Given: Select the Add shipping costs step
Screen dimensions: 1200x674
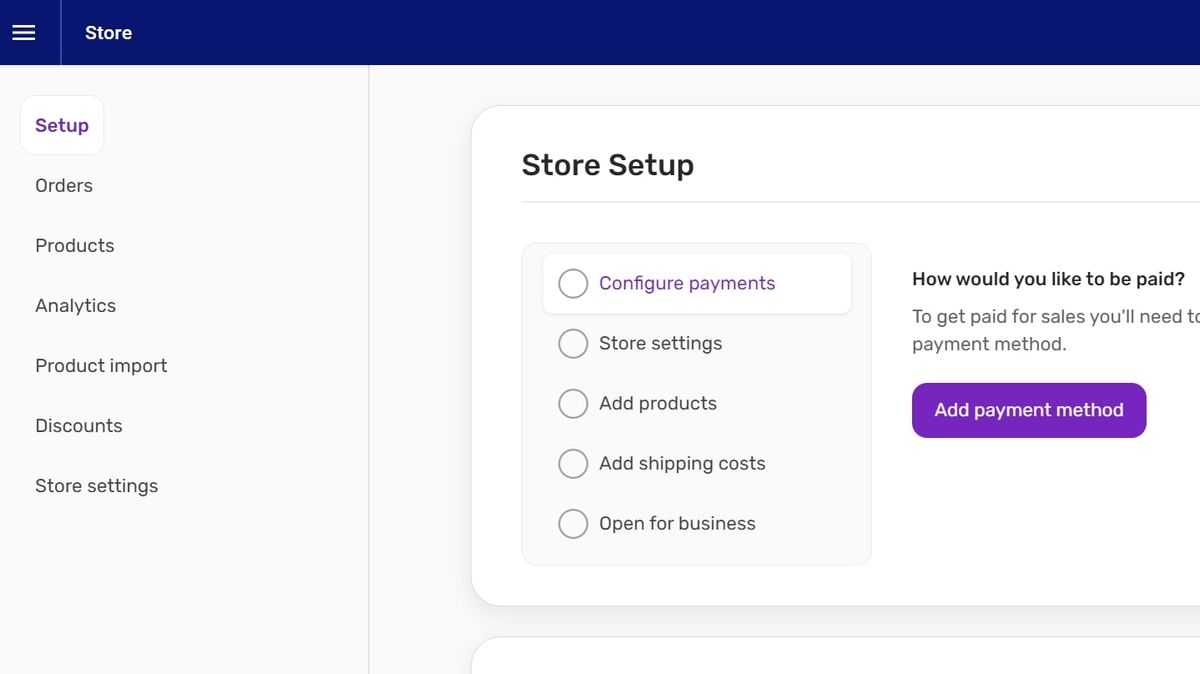Looking at the screenshot, I should 682,463.
